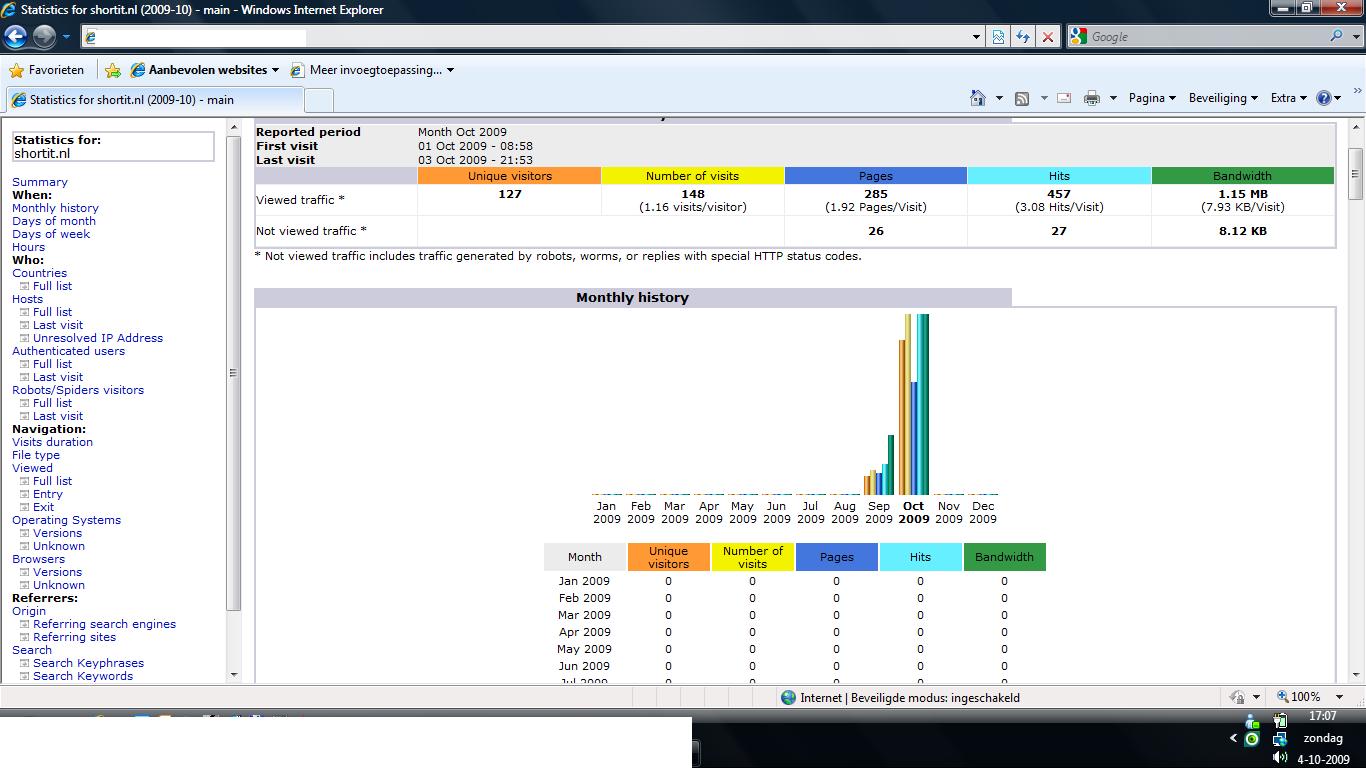Screen dimensions: 1366x768
Task: Open the Favorieten star button
Action: [x=46, y=70]
